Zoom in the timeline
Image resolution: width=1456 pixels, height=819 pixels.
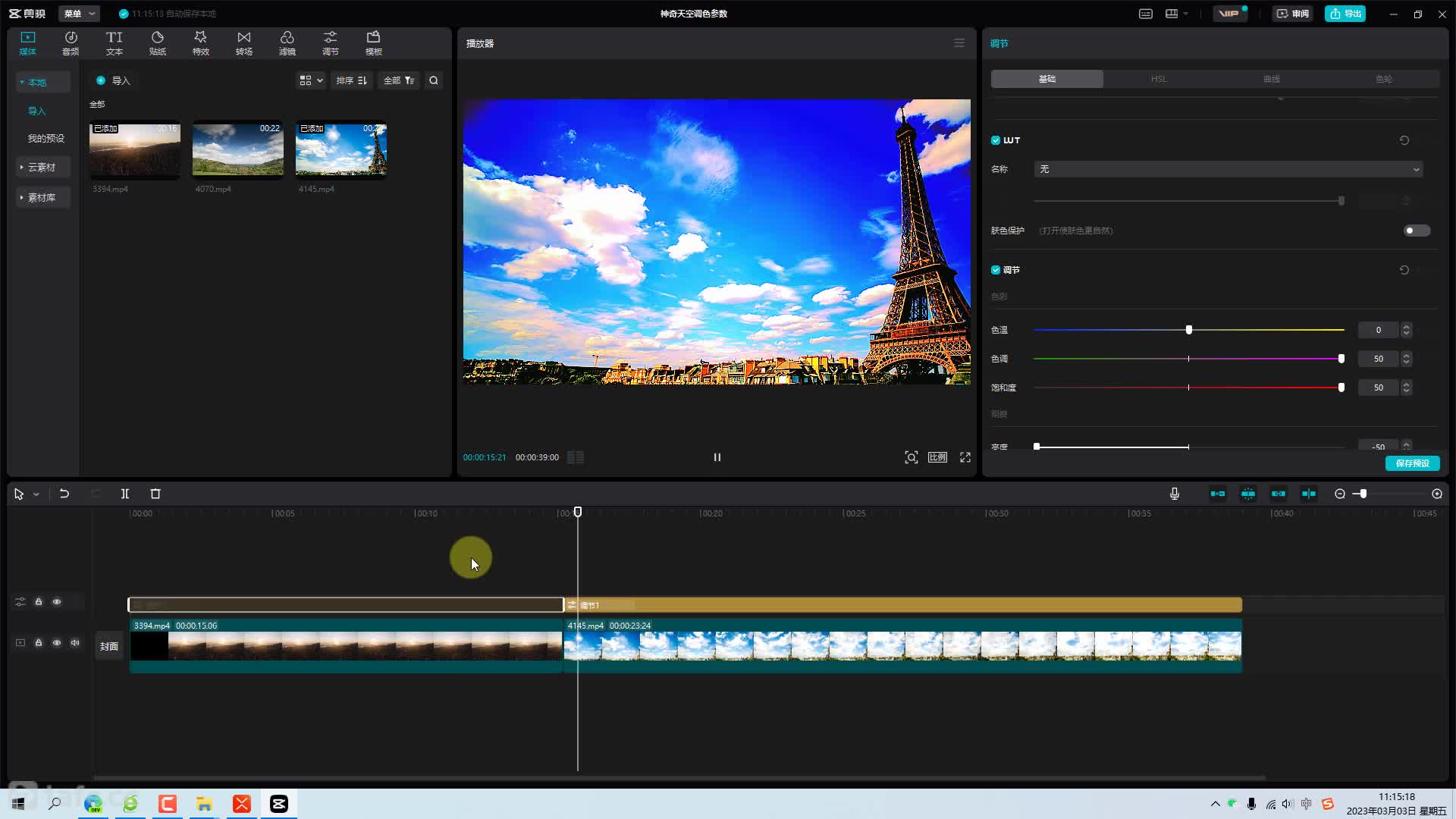[x=1437, y=494]
